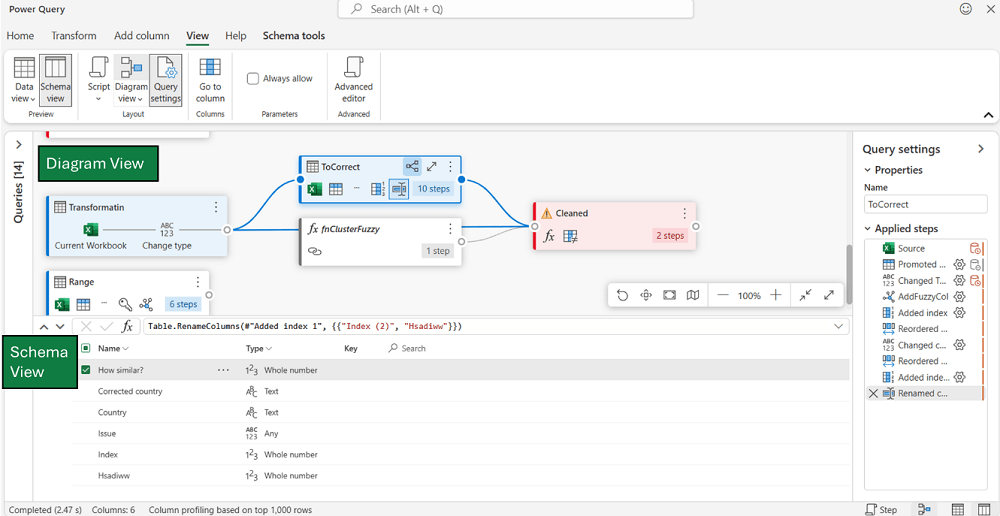Open the Type column filter dropdown
Screen dimensions: 1000x516
pos(268,348)
